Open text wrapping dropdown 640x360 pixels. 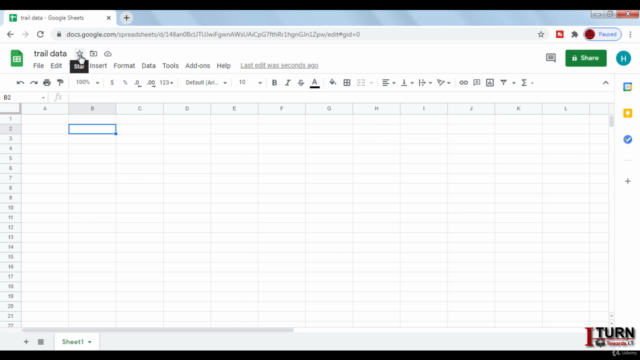[x=425, y=83]
